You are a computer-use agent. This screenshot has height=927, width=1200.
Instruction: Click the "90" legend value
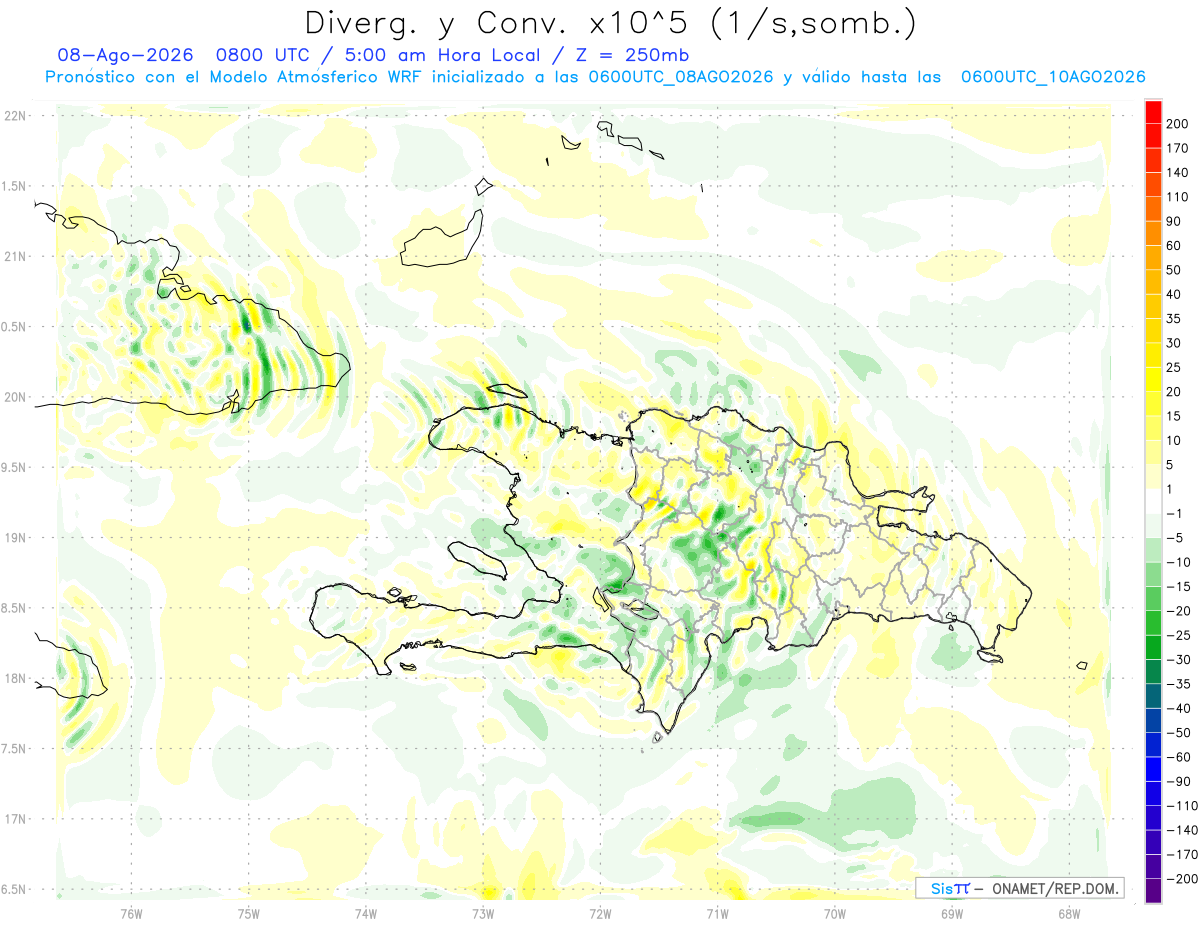1174,221
